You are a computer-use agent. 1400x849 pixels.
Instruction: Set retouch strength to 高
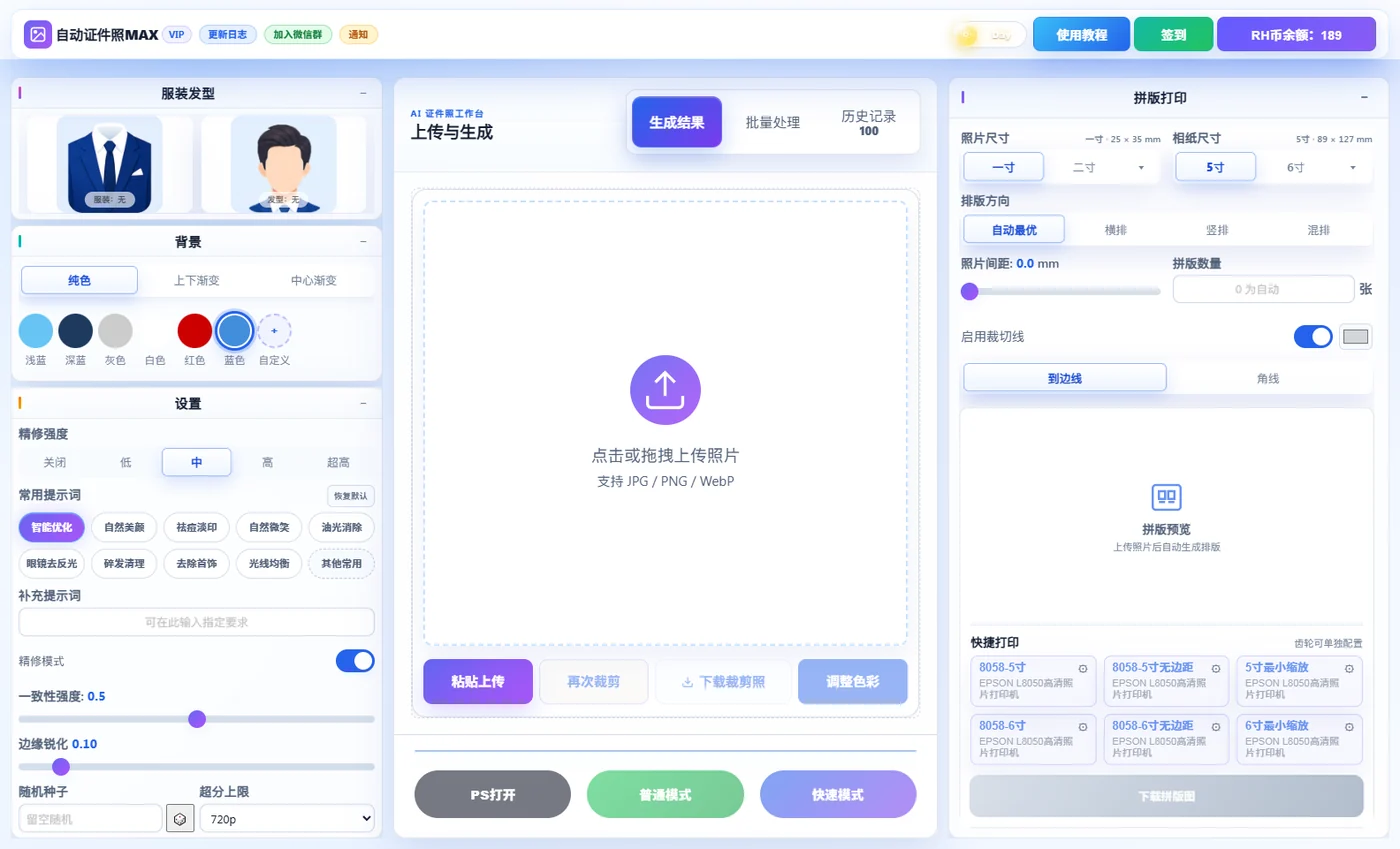268,462
